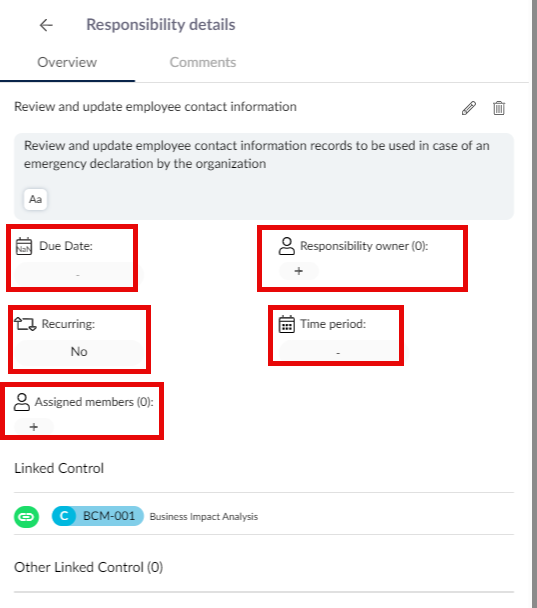
Task: Click the green link icon
Action: pos(26,517)
